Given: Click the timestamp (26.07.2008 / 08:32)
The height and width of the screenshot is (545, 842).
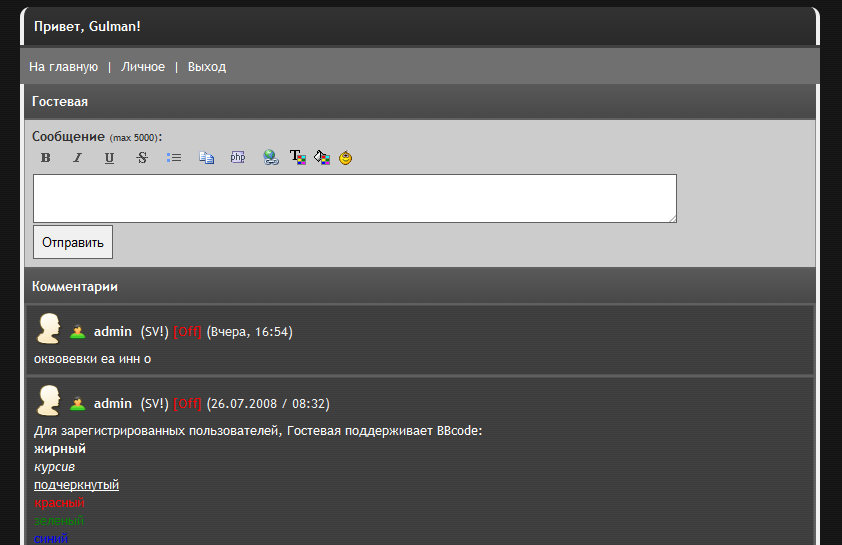Looking at the screenshot, I should coord(268,404).
